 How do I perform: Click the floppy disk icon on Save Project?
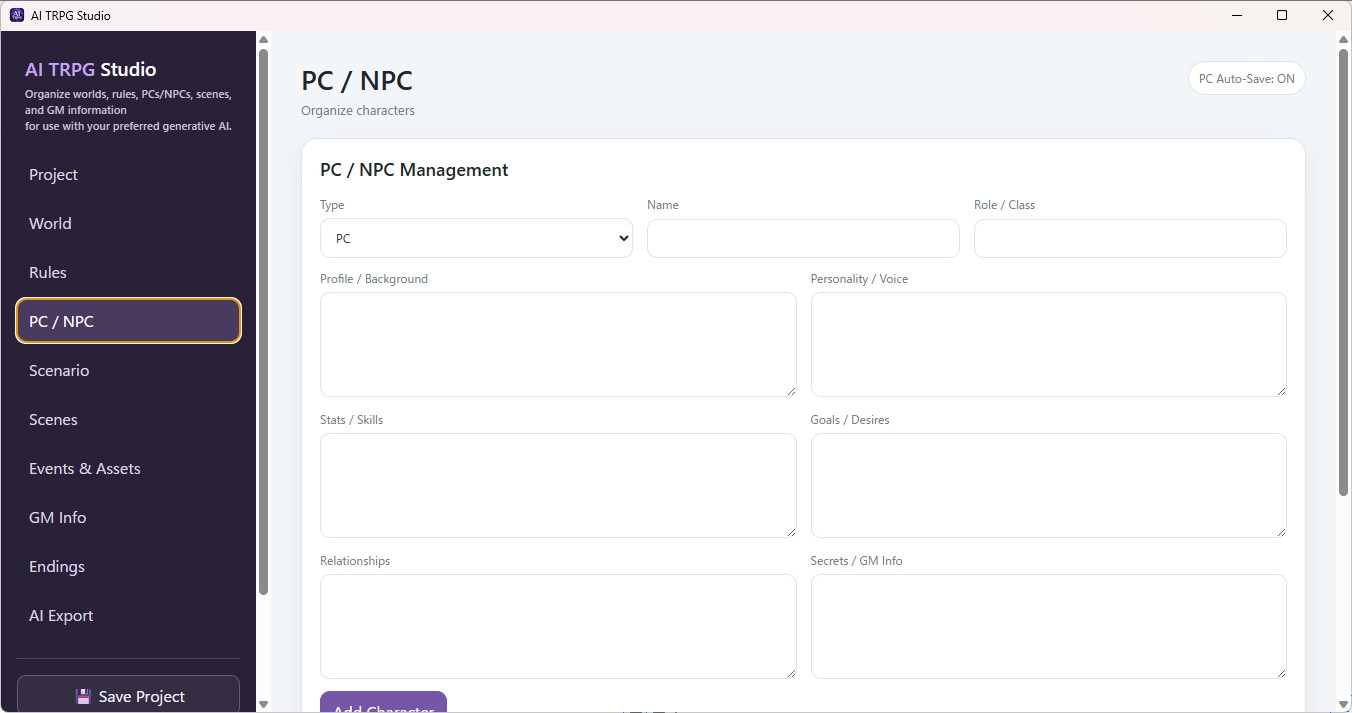click(x=83, y=696)
